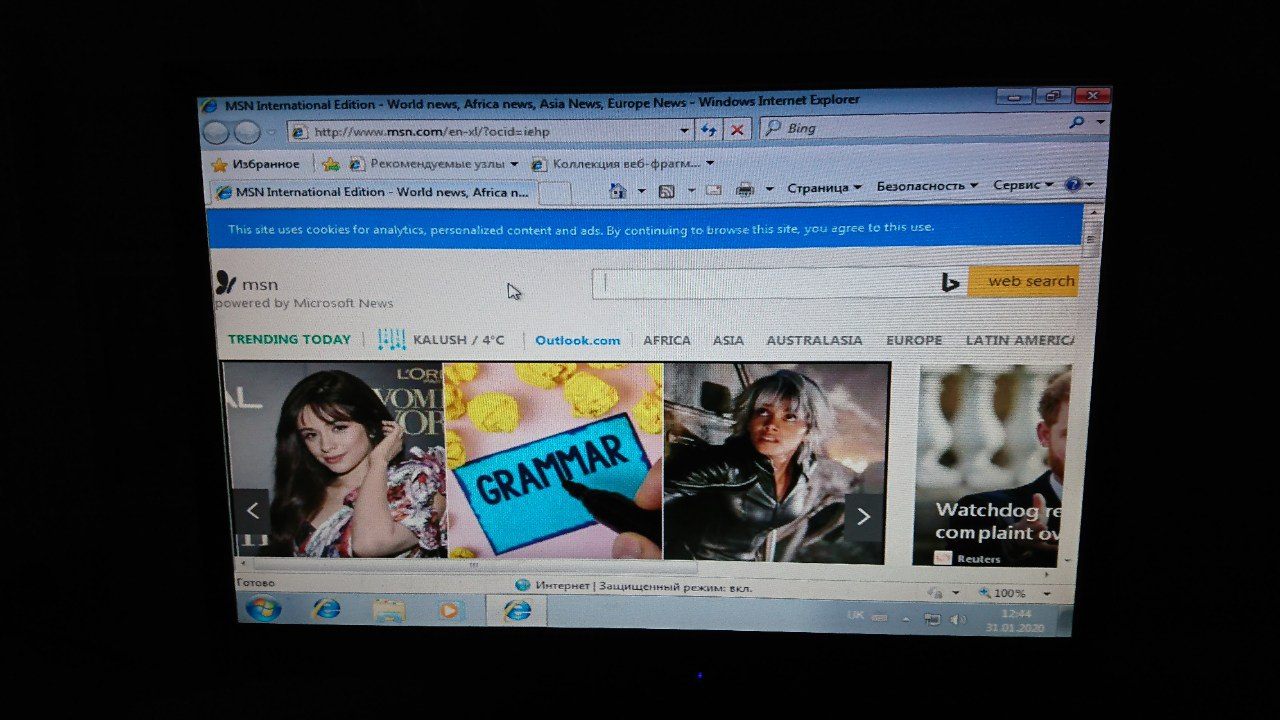
Task: Click the Kalush weather icon
Action: pos(391,339)
